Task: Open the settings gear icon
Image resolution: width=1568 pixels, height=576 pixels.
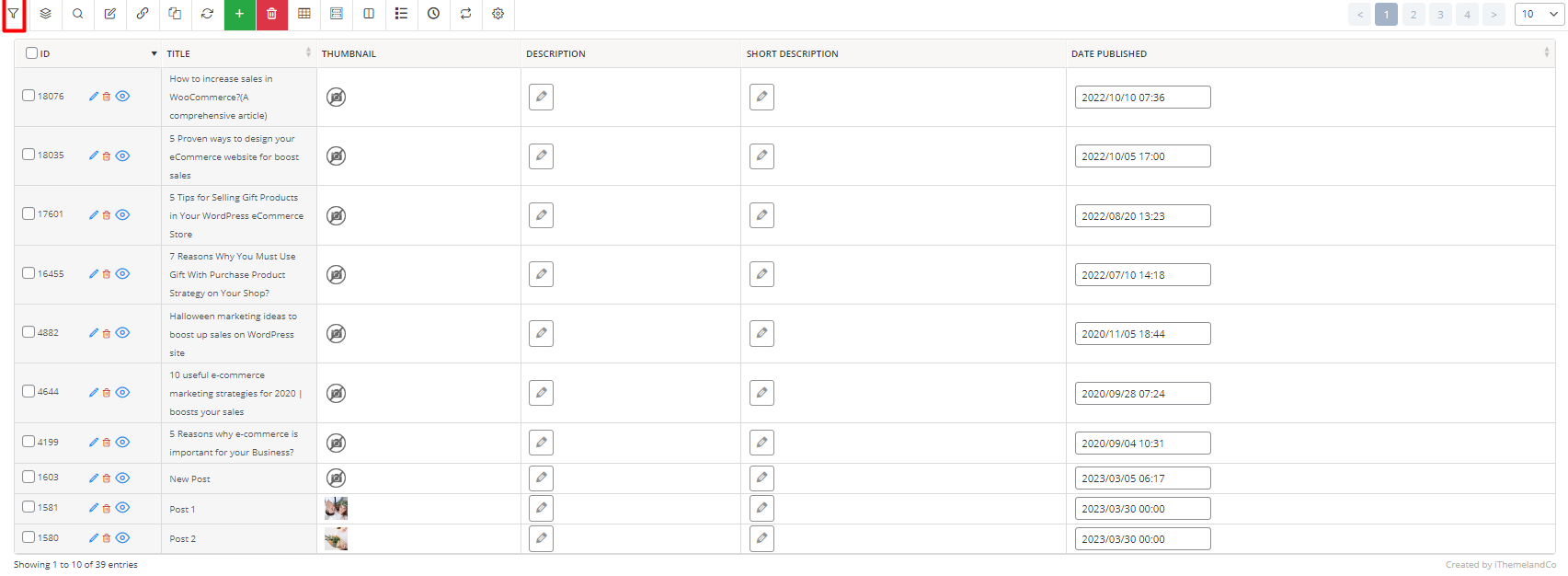Action: tap(498, 14)
